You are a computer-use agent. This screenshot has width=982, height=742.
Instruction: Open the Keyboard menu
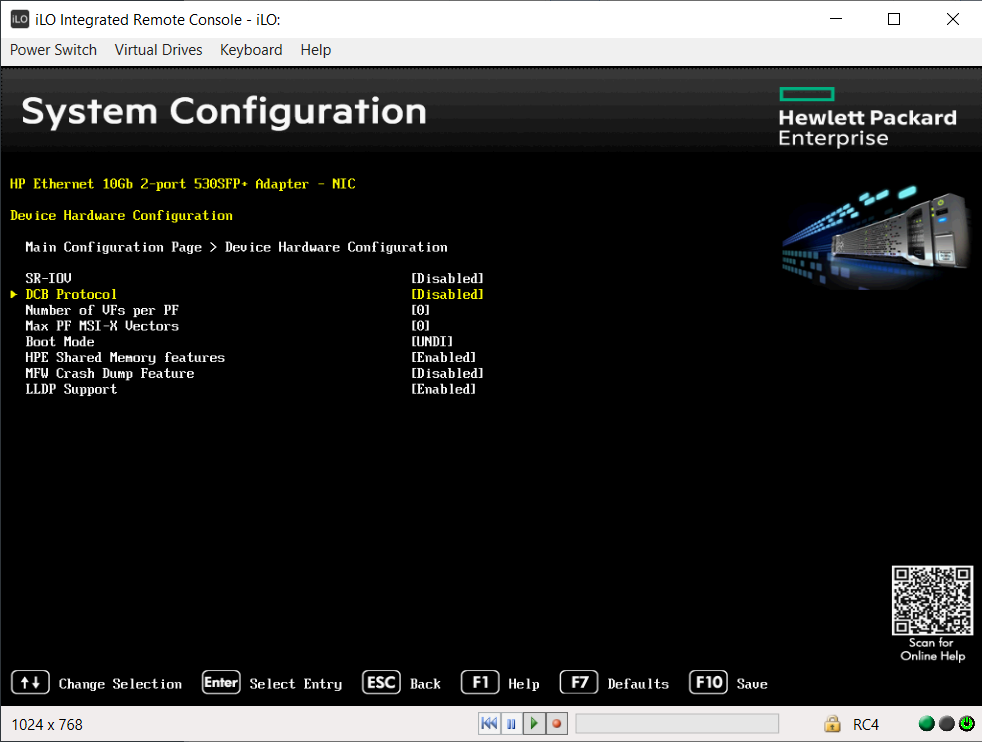(251, 50)
